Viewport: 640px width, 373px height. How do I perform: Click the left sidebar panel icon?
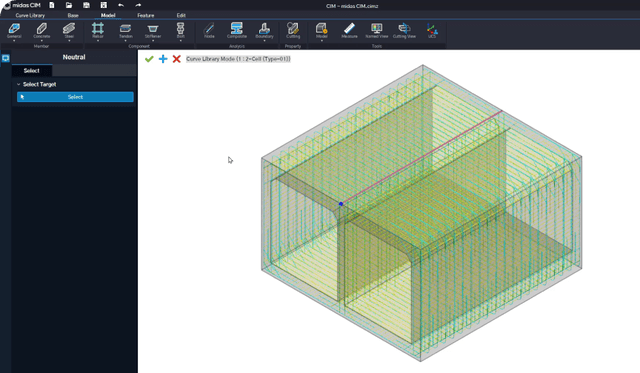click(6, 58)
